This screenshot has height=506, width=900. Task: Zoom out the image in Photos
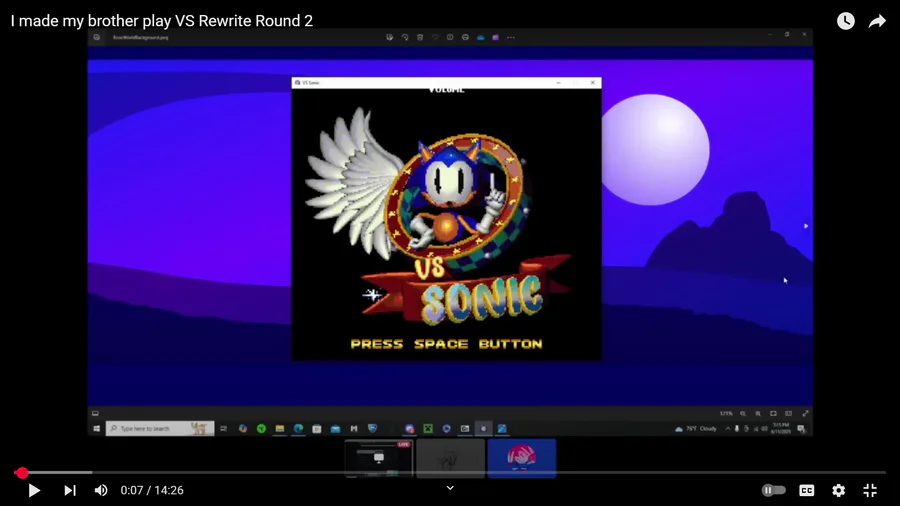pyautogui.click(x=743, y=413)
